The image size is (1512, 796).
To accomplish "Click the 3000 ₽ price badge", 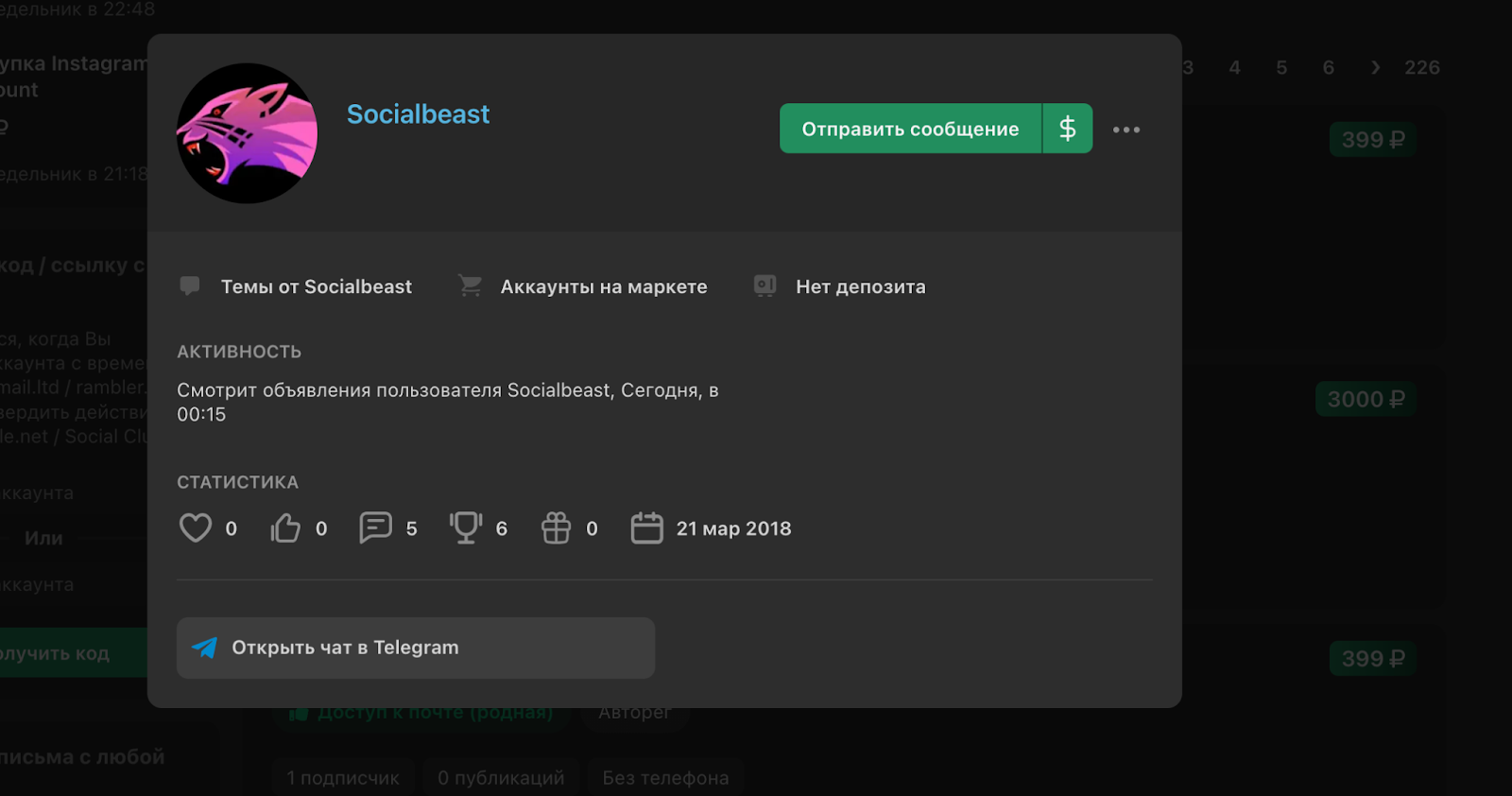I will (1366, 399).
